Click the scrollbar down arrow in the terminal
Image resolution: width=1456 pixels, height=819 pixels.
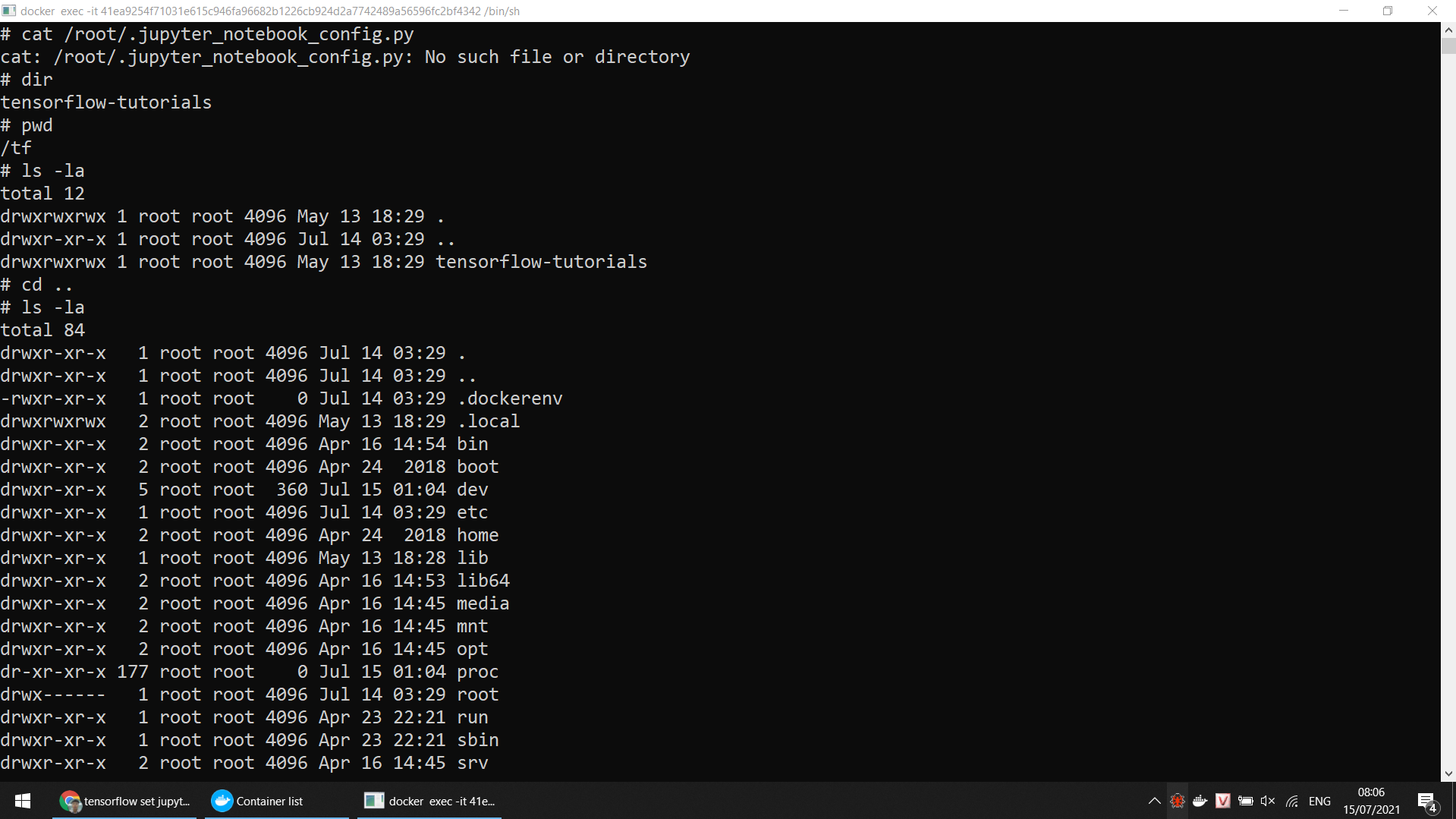click(1448, 773)
